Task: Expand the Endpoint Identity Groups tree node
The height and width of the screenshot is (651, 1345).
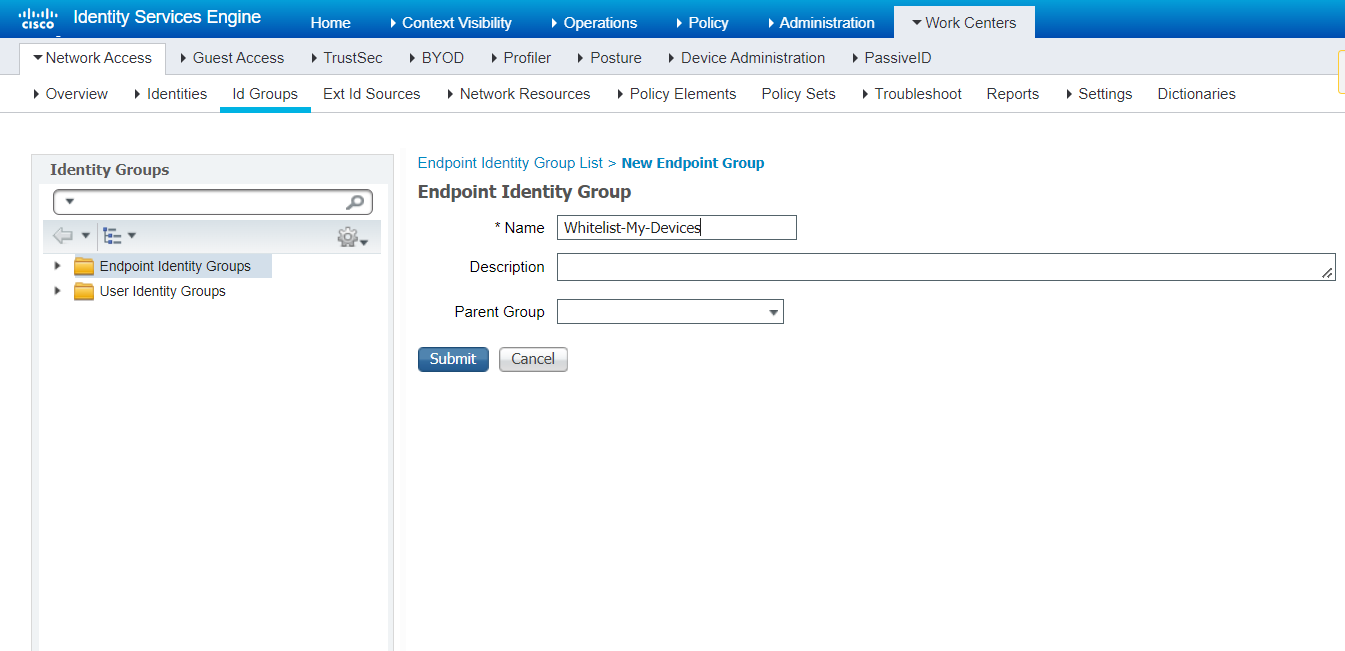Action: click(x=57, y=265)
